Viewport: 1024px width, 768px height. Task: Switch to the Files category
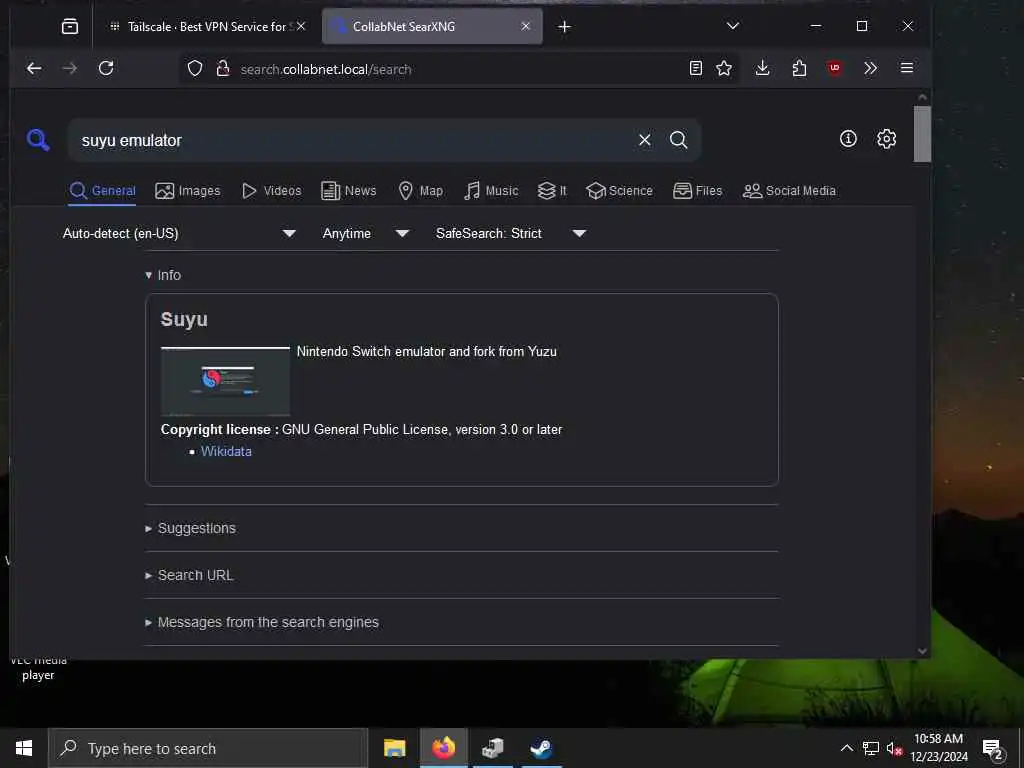697,191
